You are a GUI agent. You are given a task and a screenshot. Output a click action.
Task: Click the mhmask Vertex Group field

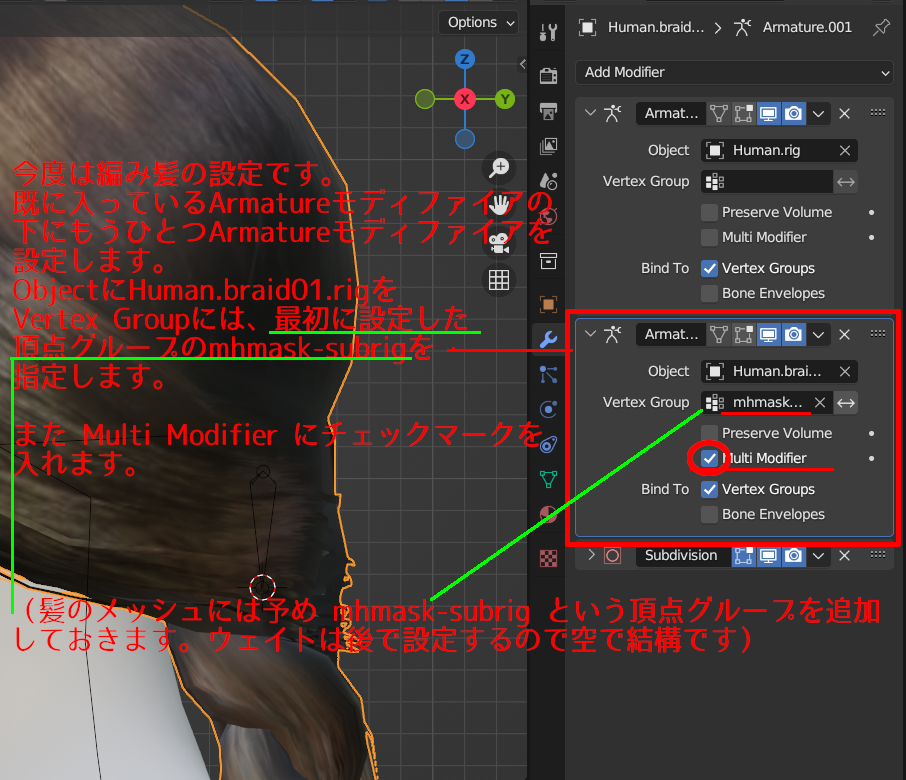pos(770,402)
